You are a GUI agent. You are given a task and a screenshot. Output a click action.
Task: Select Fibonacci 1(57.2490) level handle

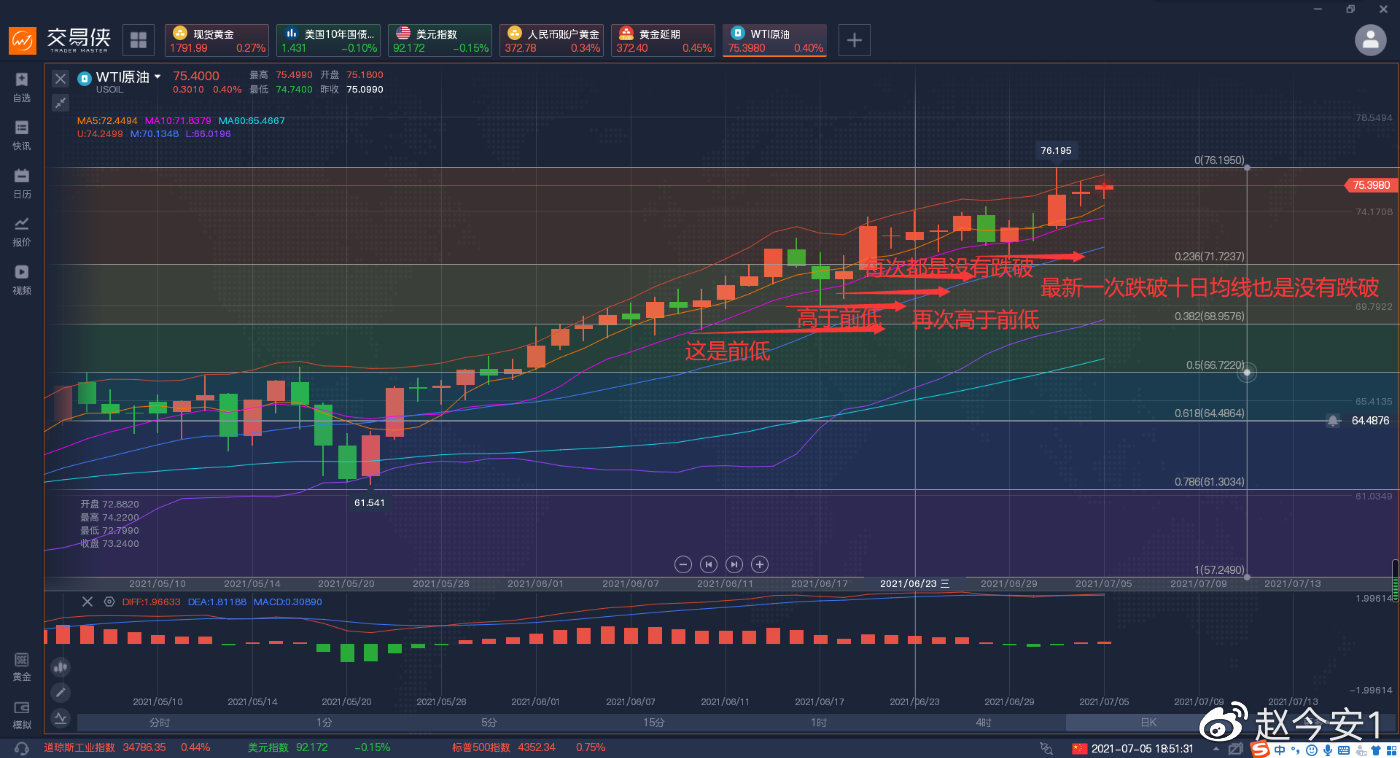click(x=1246, y=577)
